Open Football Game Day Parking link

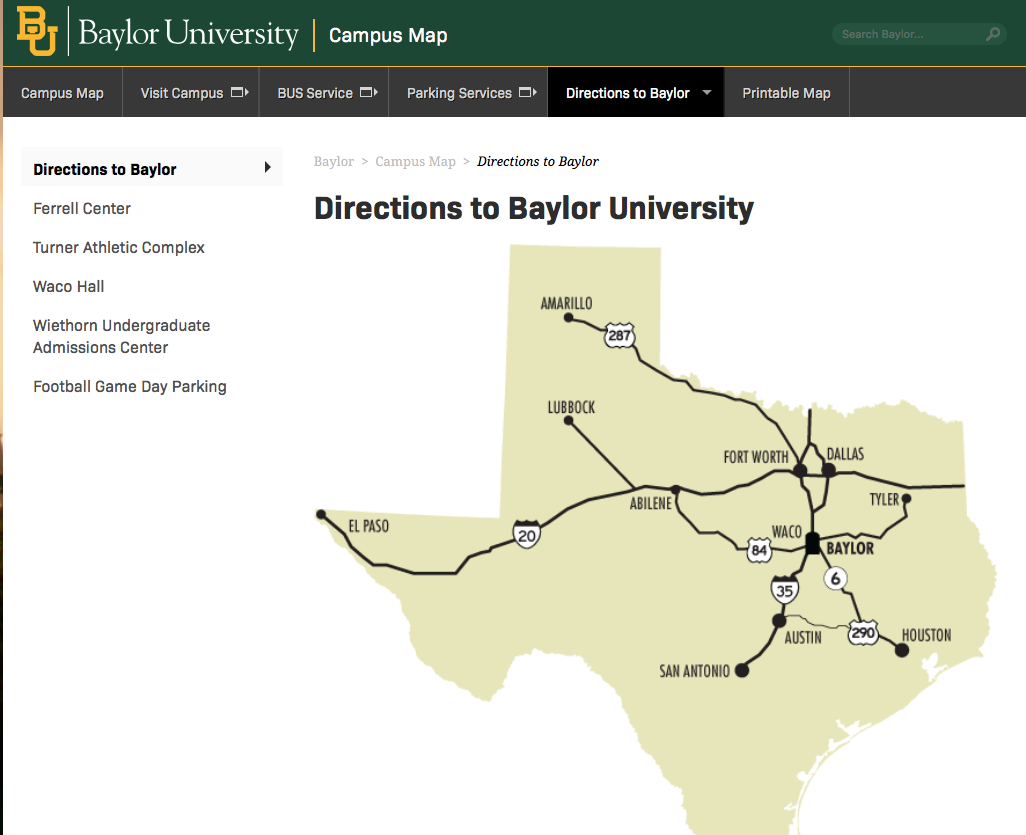tap(130, 387)
